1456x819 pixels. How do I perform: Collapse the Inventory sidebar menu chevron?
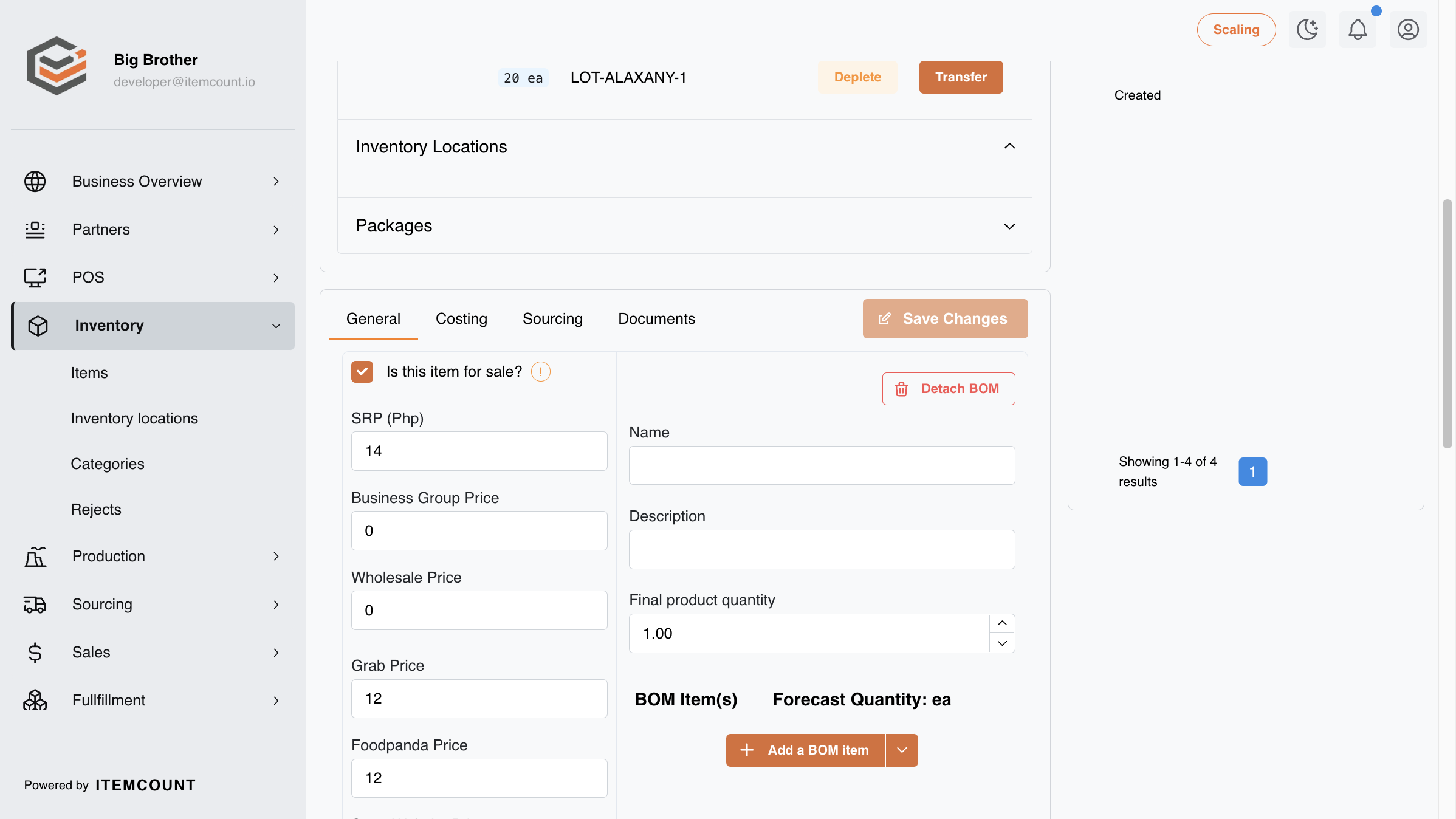click(x=276, y=326)
